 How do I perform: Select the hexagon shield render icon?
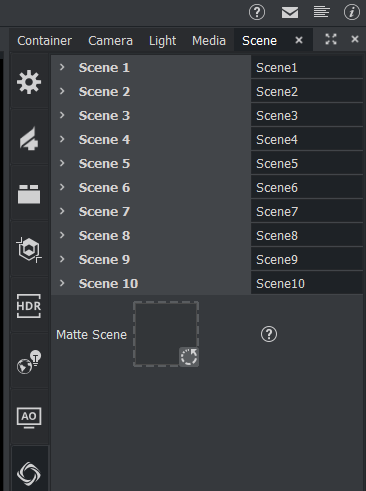click(x=29, y=250)
